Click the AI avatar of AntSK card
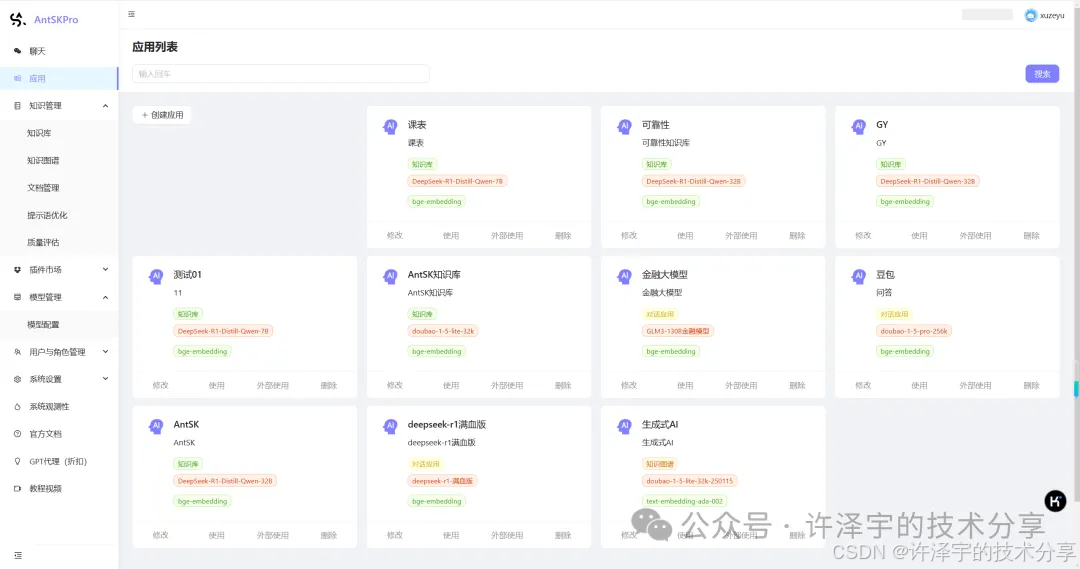This screenshot has height=569, width=1080. coord(156,426)
